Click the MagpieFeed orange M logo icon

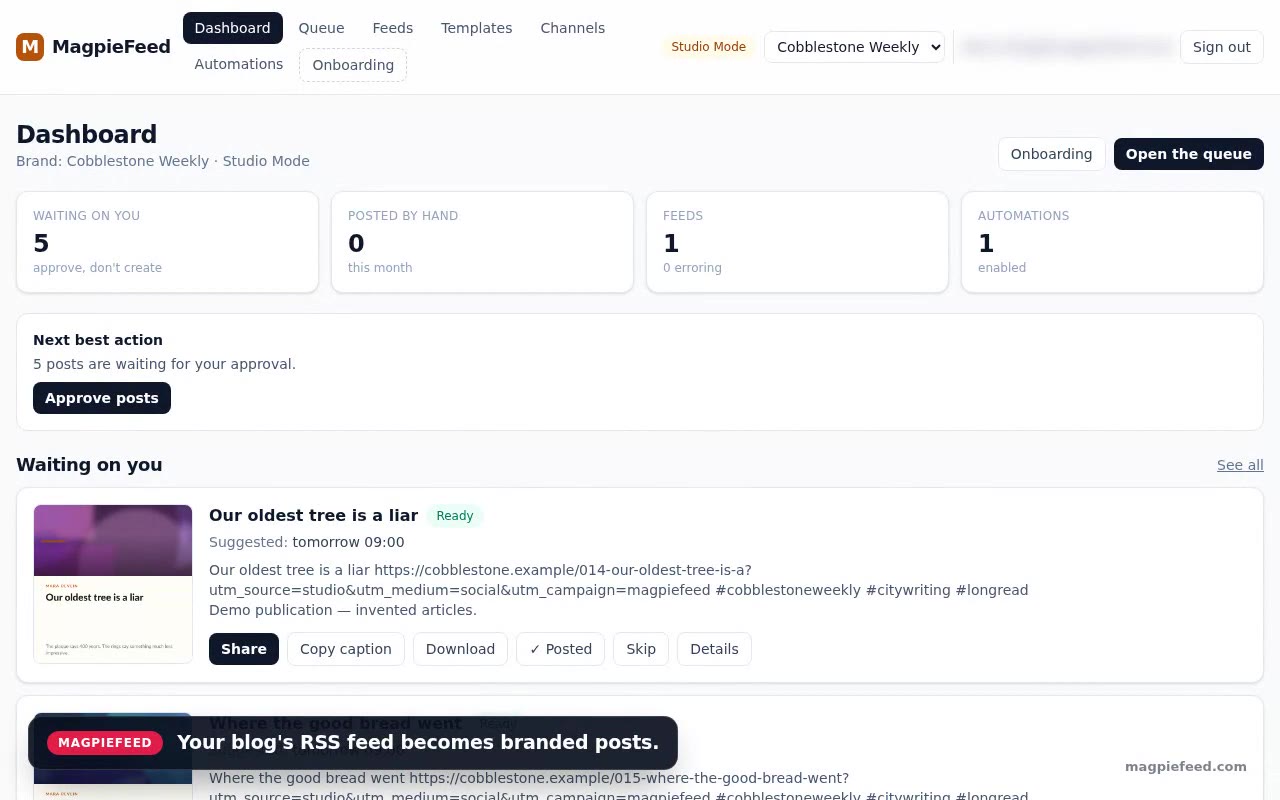[30, 47]
